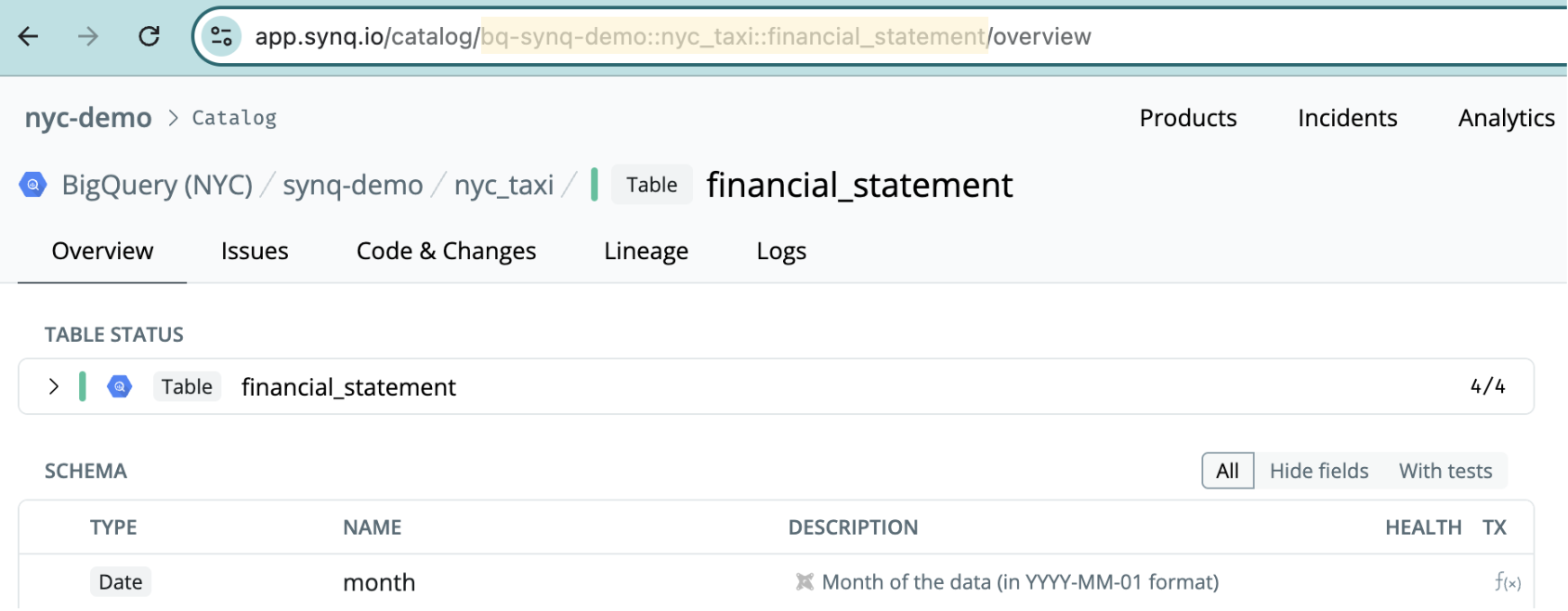
Task: Open BigQuery (NYC) breadcrumb
Action: pyautogui.click(x=157, y=185)
